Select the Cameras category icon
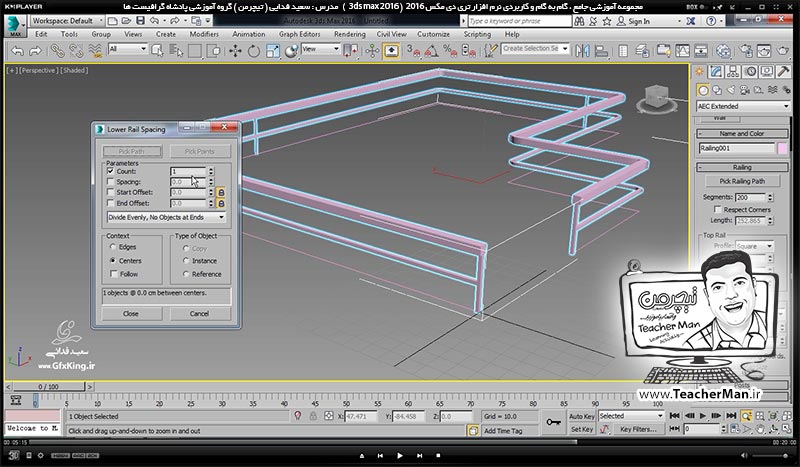Screen dimensions: 800x467 pyautogui.click(x=745, y=90)
